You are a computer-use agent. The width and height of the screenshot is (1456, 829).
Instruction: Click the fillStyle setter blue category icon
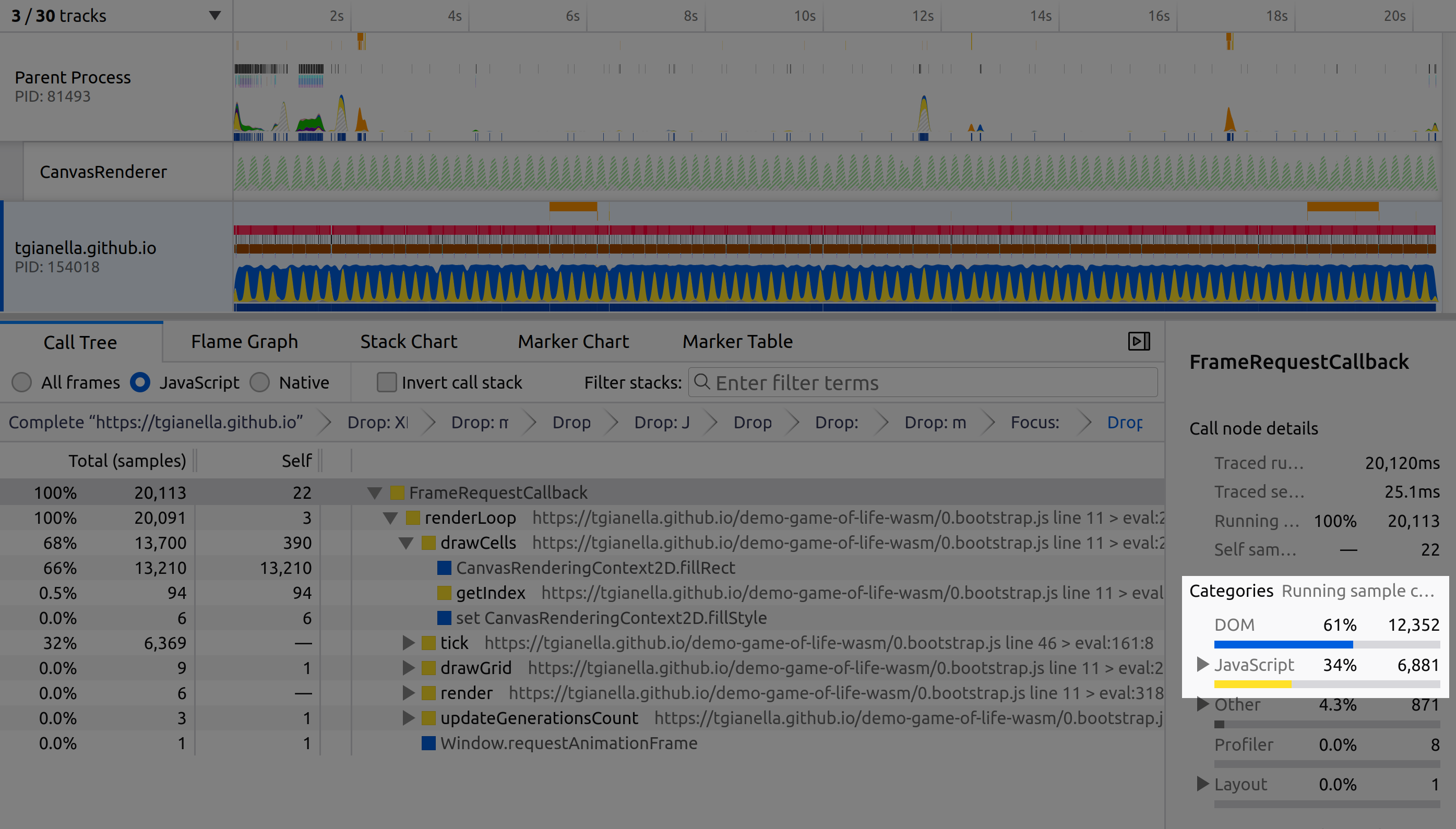(x=444, y=618)
